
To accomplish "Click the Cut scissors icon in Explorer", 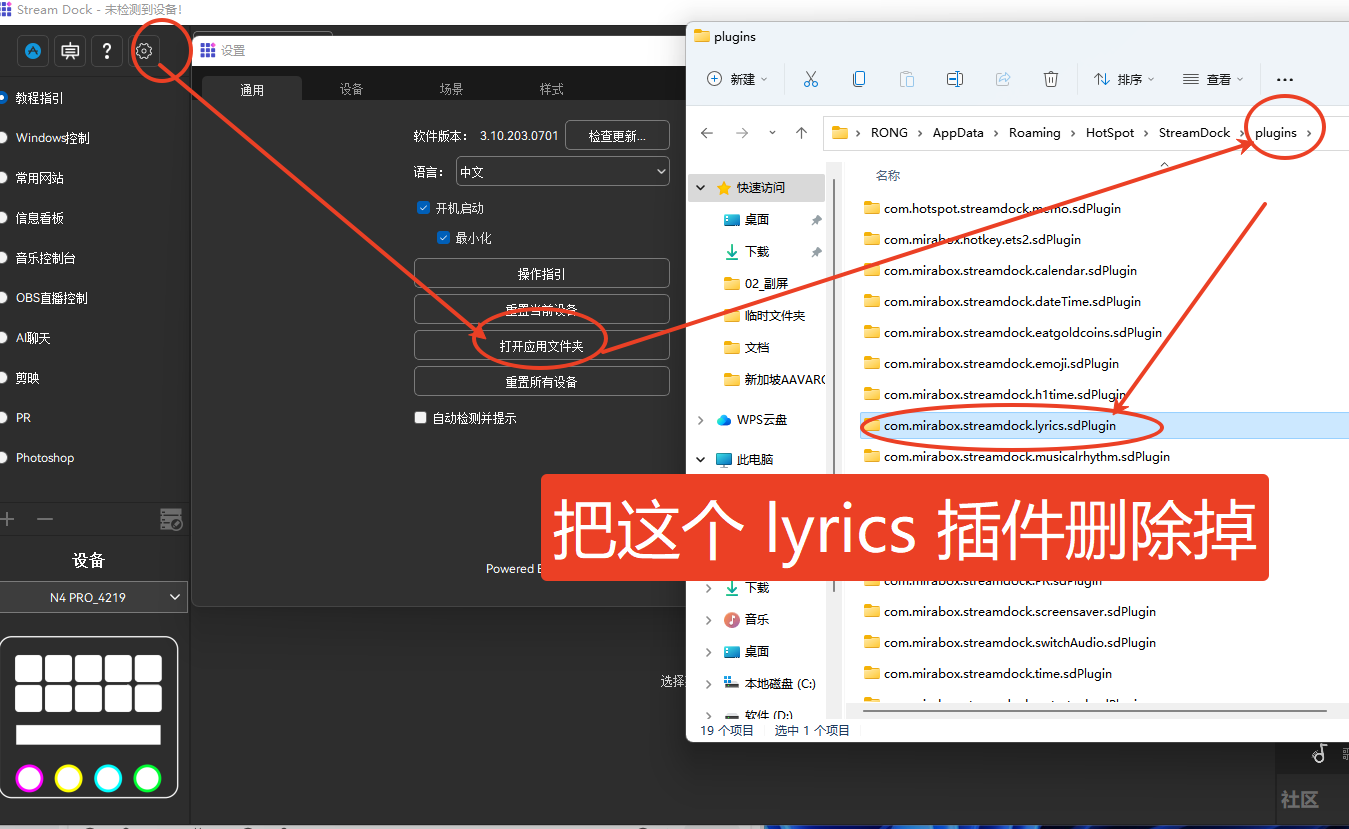I will click(x=811, y=79).
